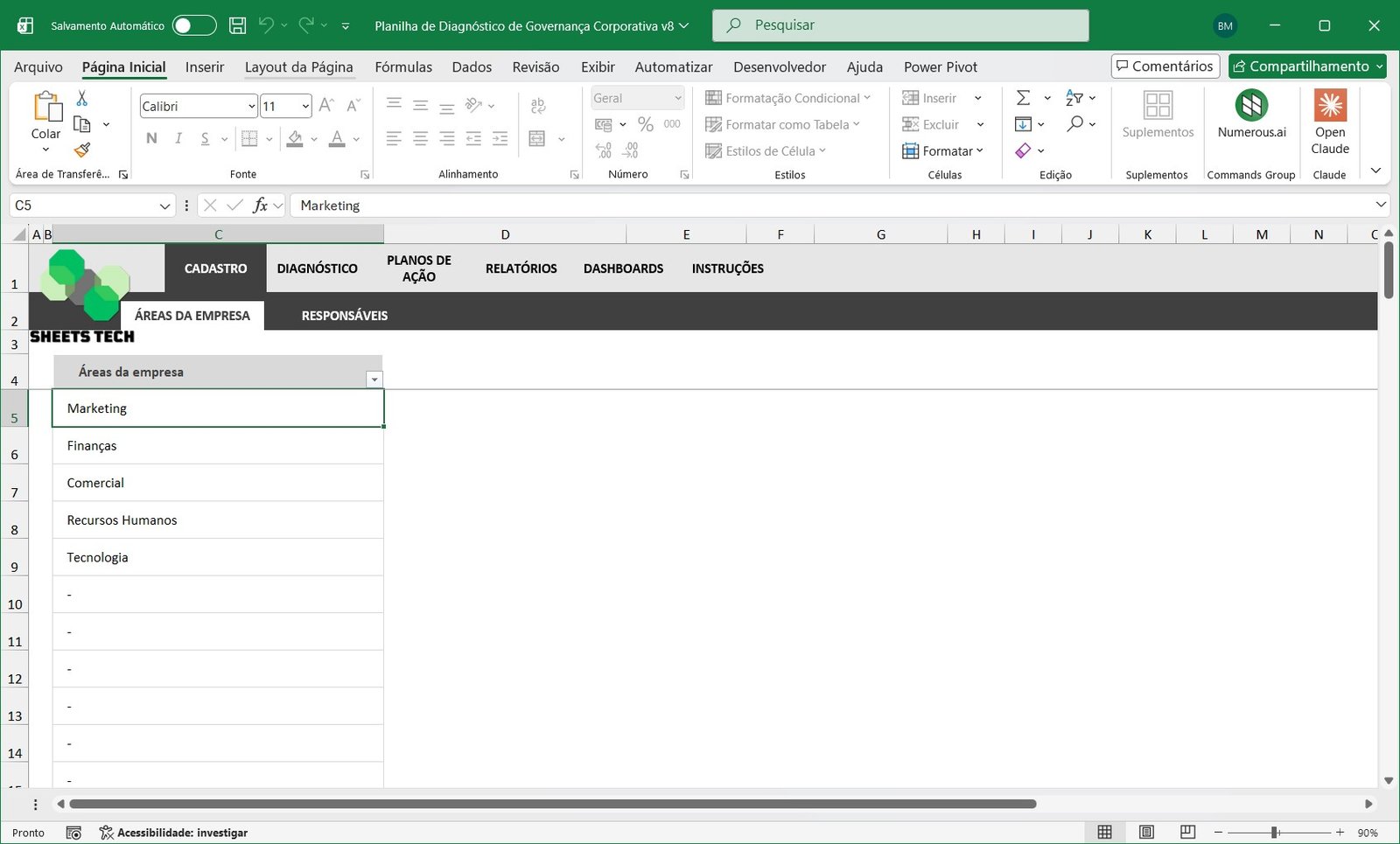Click the Save disk icon
Image resolution: width=1400 pixels, height=844 pixels.
click(x=237, y=25)
